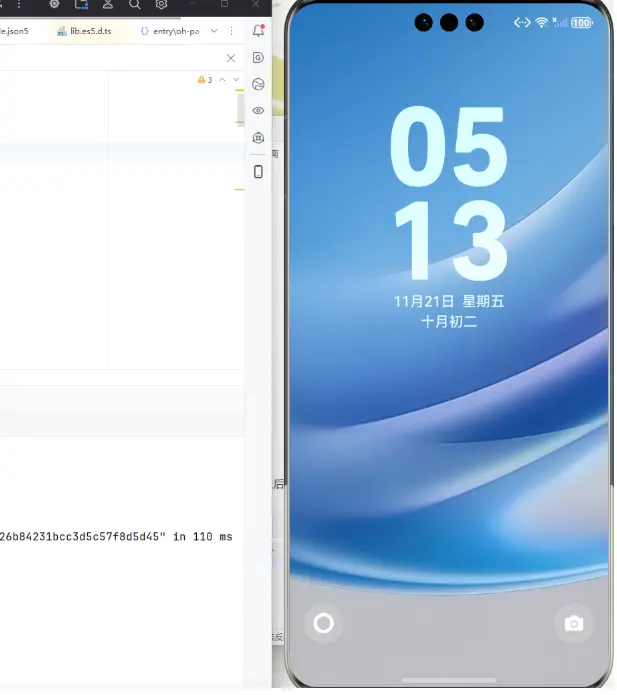617x695 pixels.
Task: Go to next highlighted warning arrow
Action: 236,79
